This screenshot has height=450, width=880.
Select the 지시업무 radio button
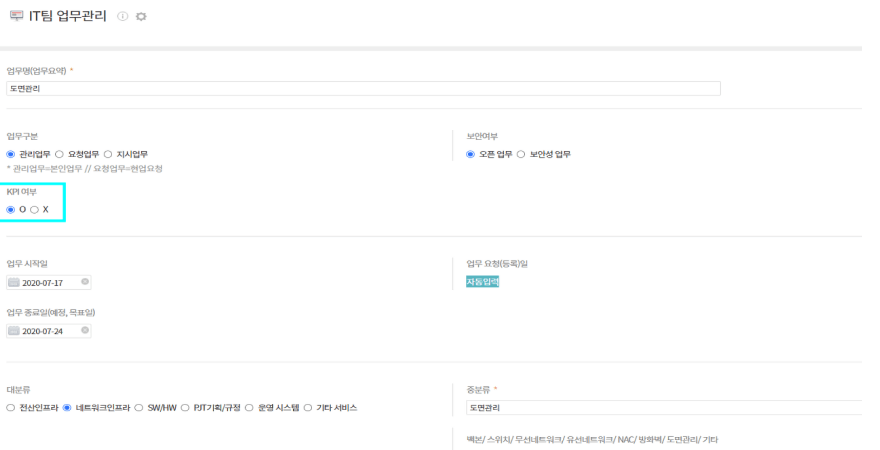[x=108, y=154]
